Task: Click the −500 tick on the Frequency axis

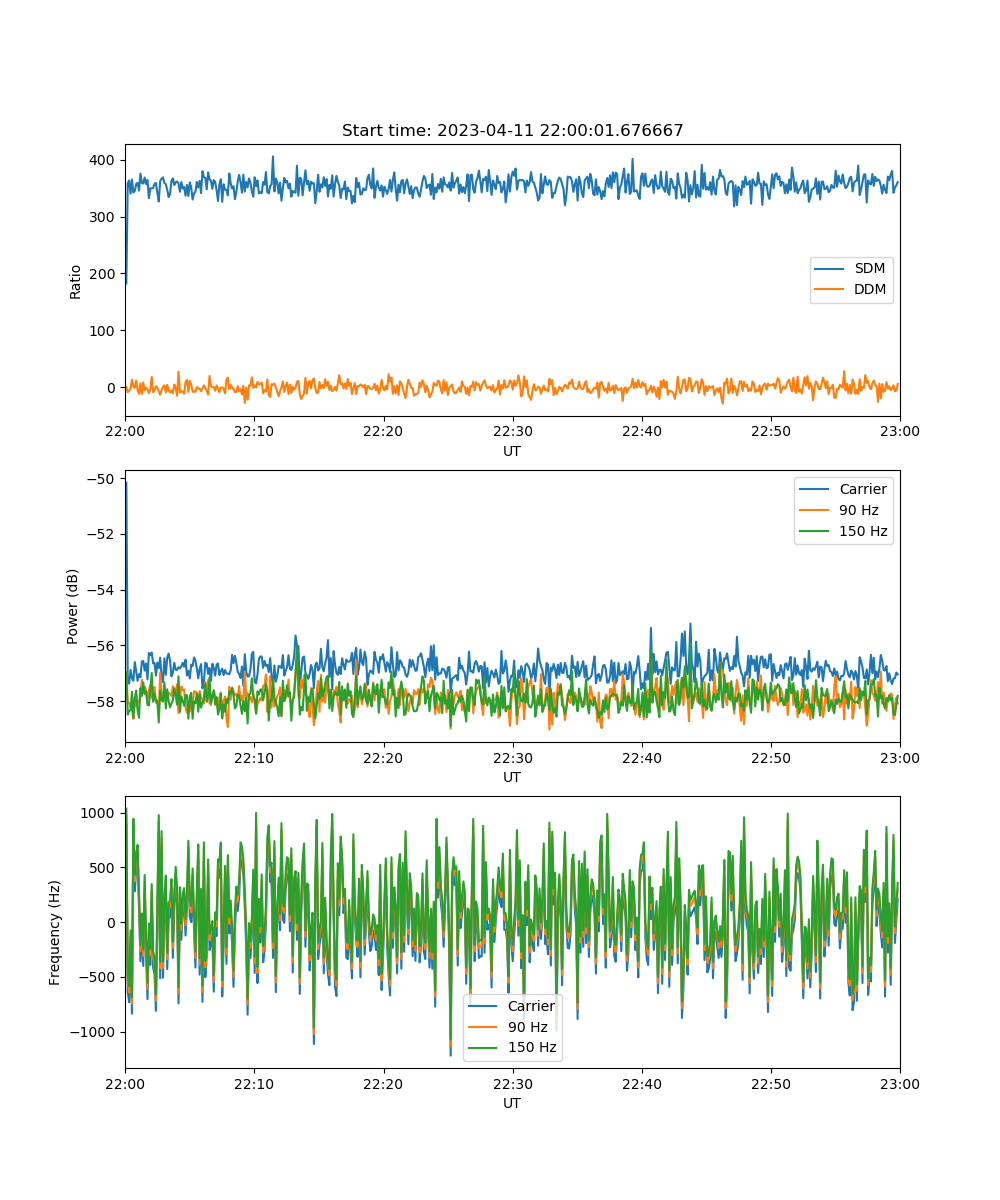Action: 98,978
